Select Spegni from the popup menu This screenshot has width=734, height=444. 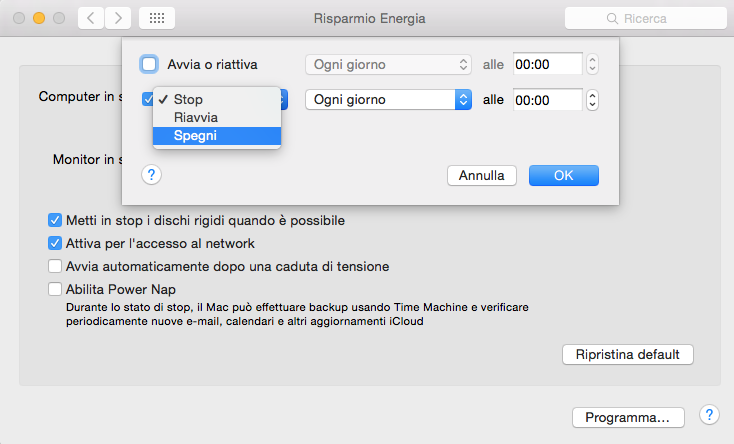(x=196, y=136)
